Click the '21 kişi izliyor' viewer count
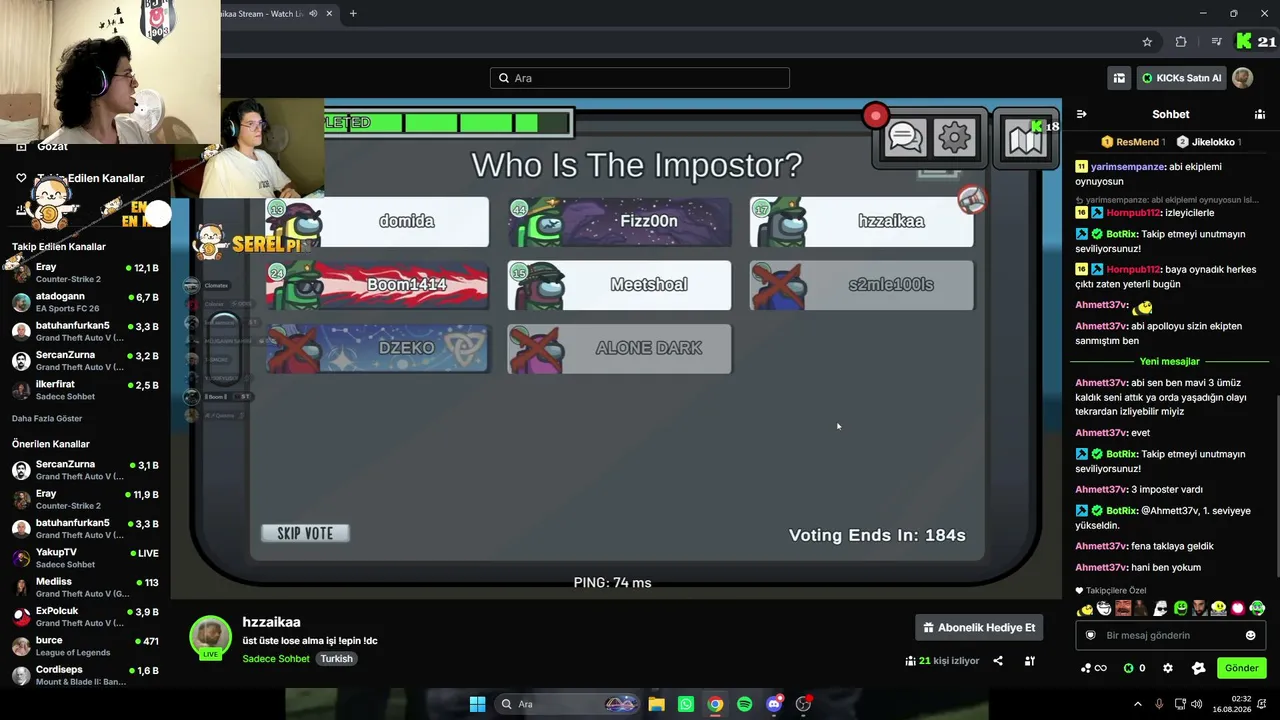The image size is (1280, 720). click(x=942, y=661)
